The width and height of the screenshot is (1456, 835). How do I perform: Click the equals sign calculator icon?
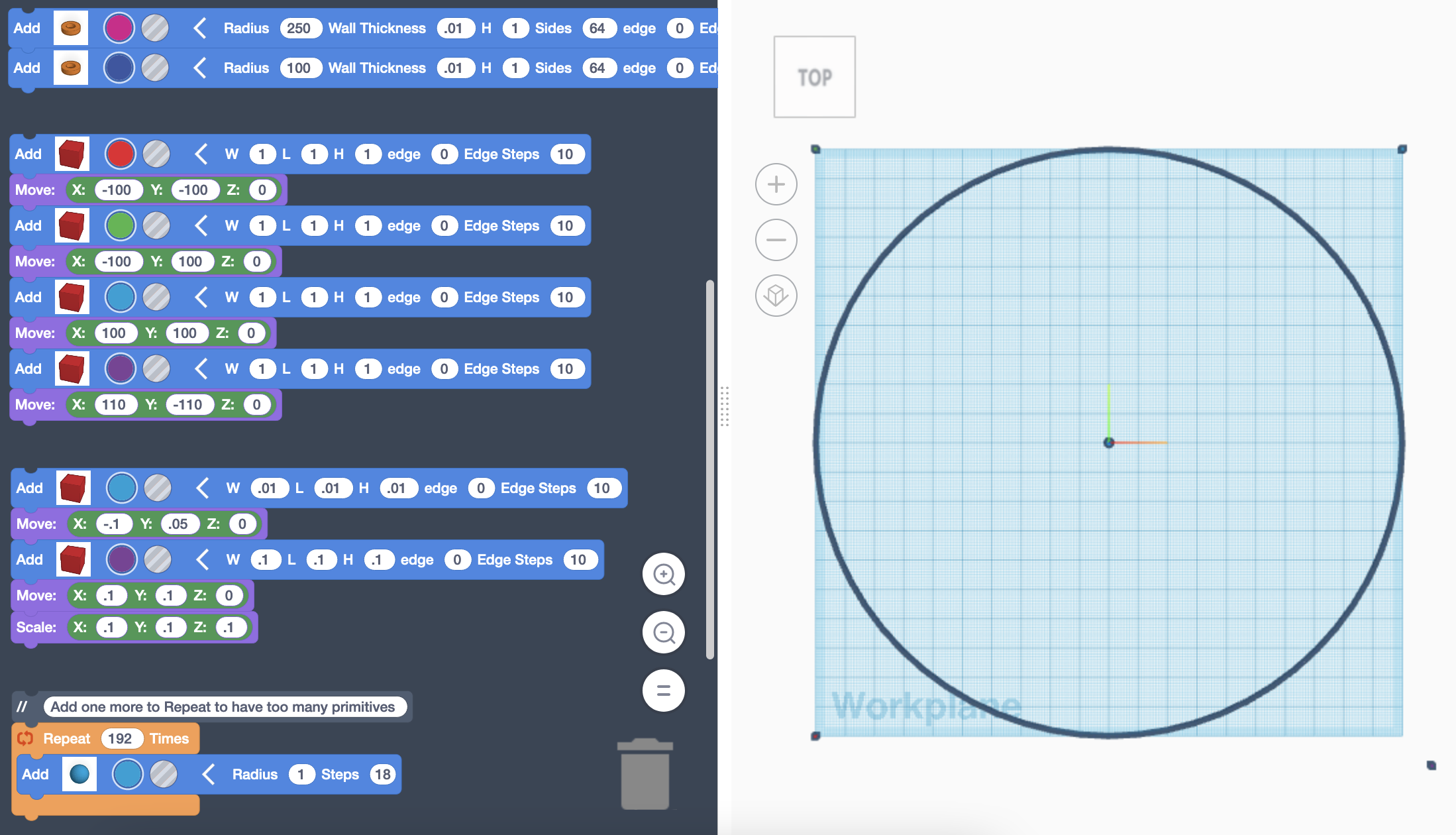click(x=664, y=690)
